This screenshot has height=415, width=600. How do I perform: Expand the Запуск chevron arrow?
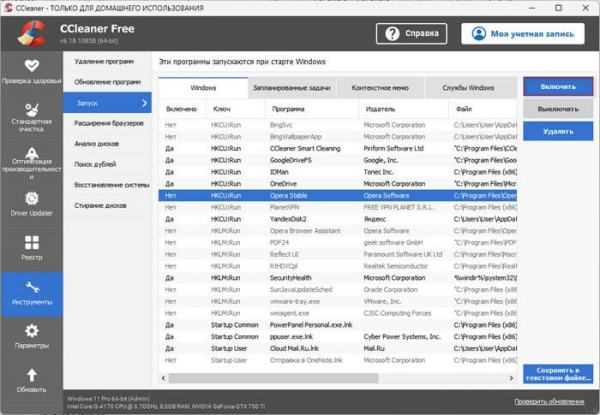[x=144, y=103]
